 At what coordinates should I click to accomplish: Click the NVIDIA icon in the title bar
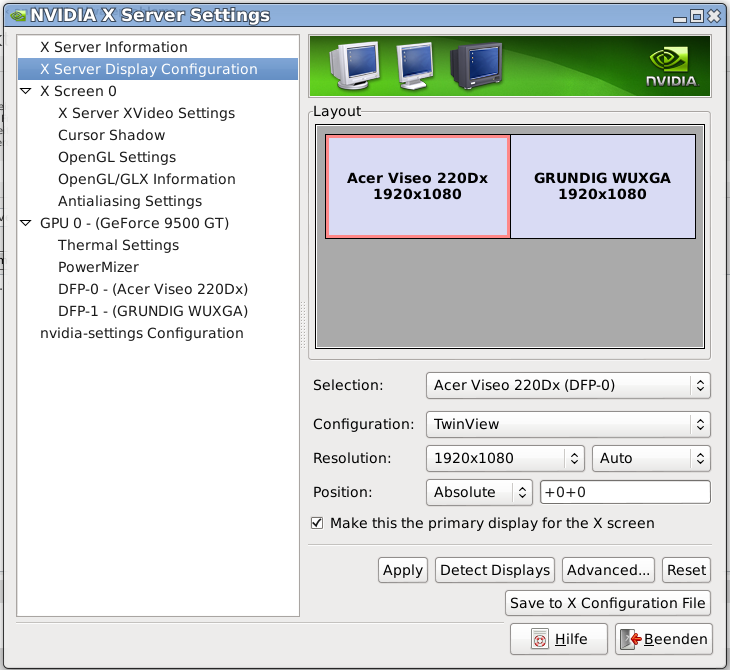(14, 15)
